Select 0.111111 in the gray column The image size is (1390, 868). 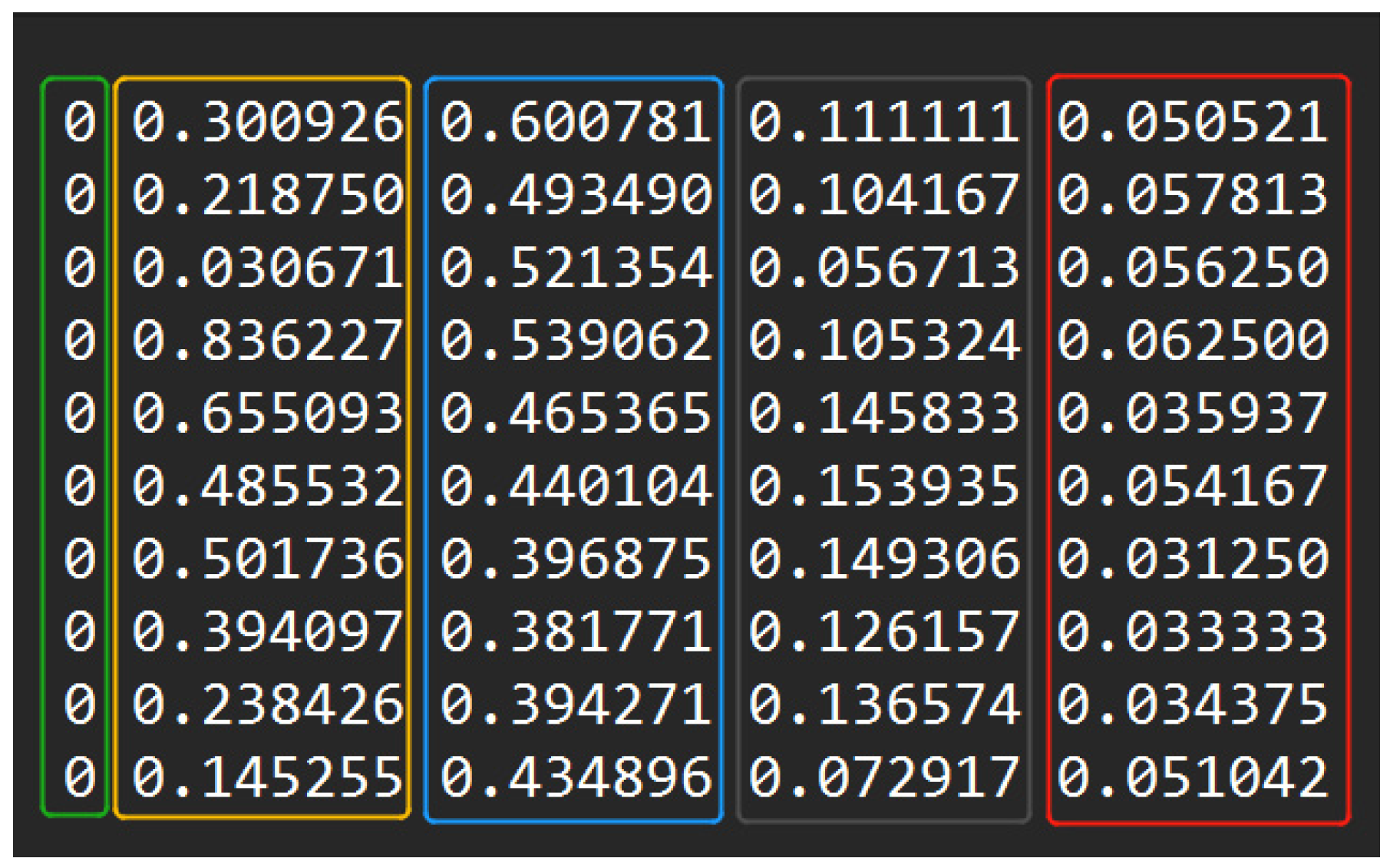(883, 122)
